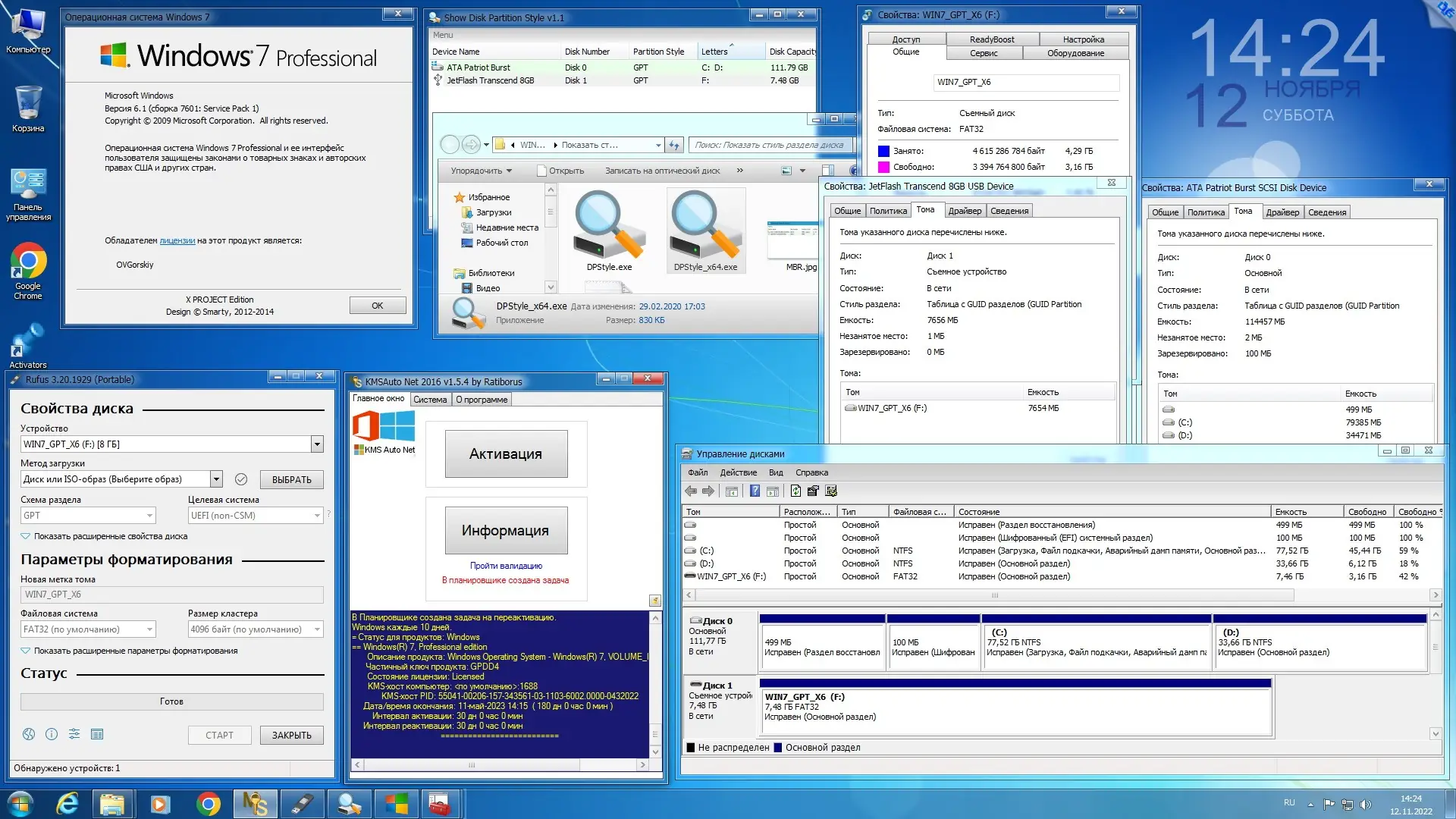
Task: Toggle console tree in Disk Management toolbar
Action: tap(732, 491)
